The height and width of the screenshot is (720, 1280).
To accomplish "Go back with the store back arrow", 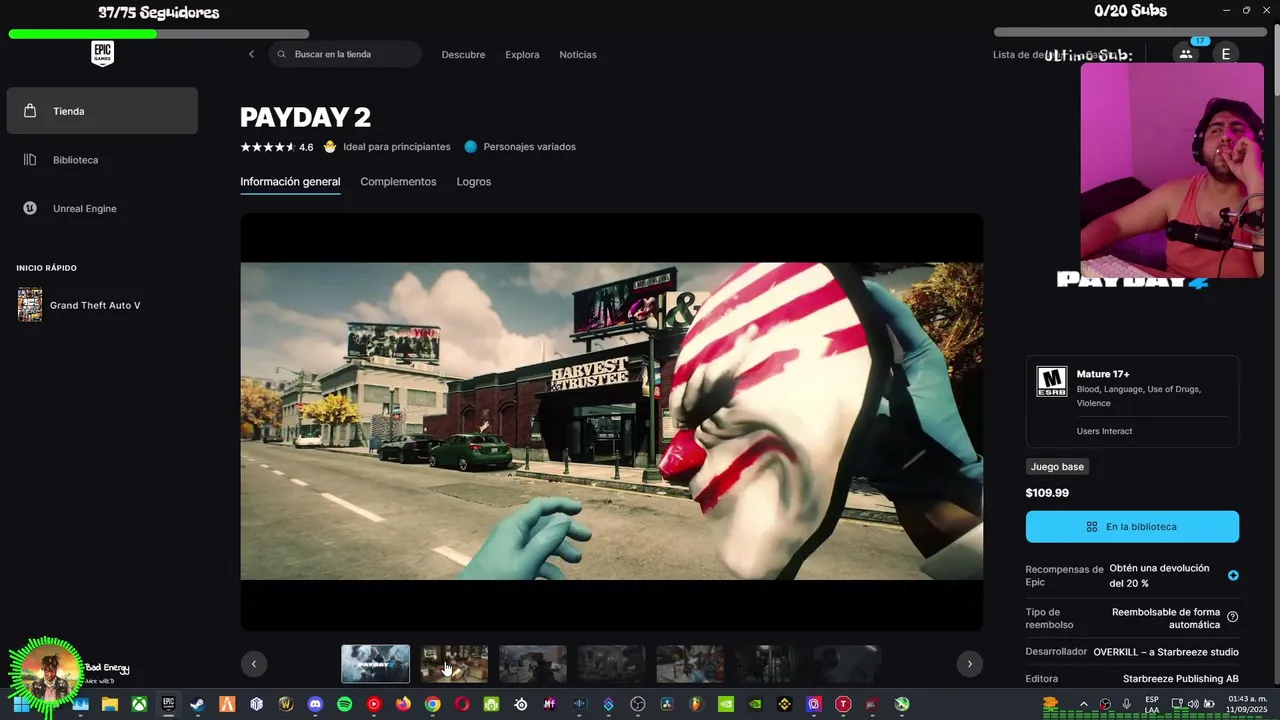I will point(251,54).
